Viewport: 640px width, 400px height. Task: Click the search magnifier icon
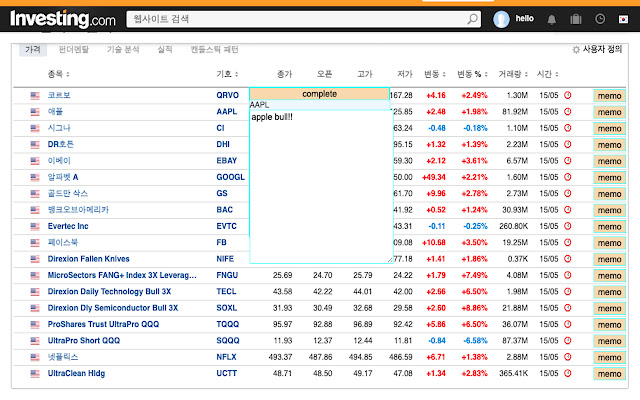(472, 19)
